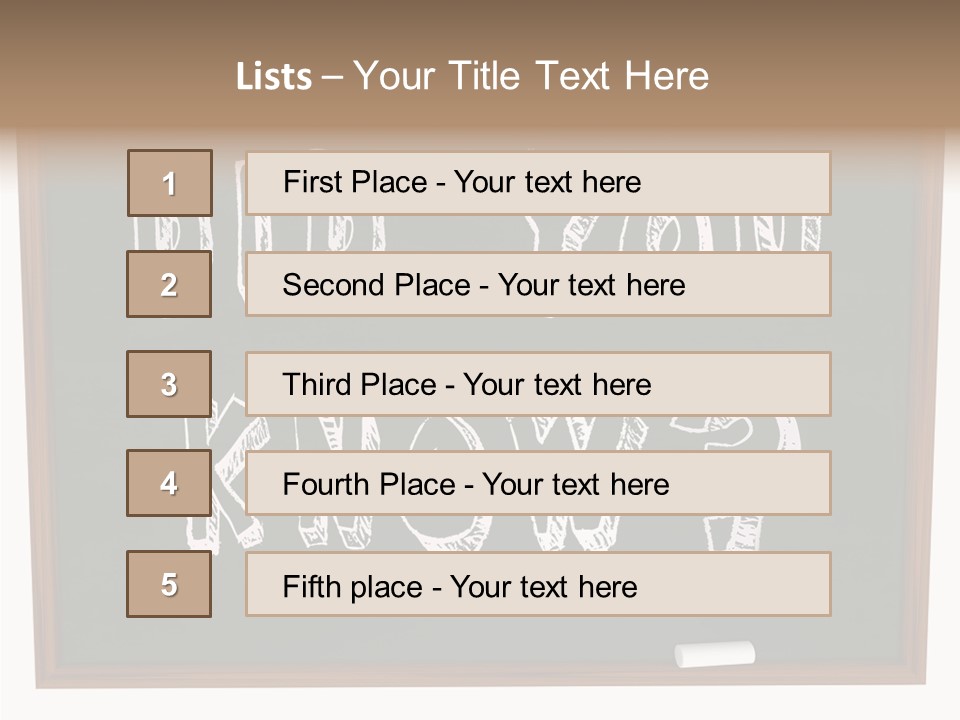Viewport: 960px width, 720px height.
Task: Click the words 'Your Title Text Here'
Action: coord(531,76)
